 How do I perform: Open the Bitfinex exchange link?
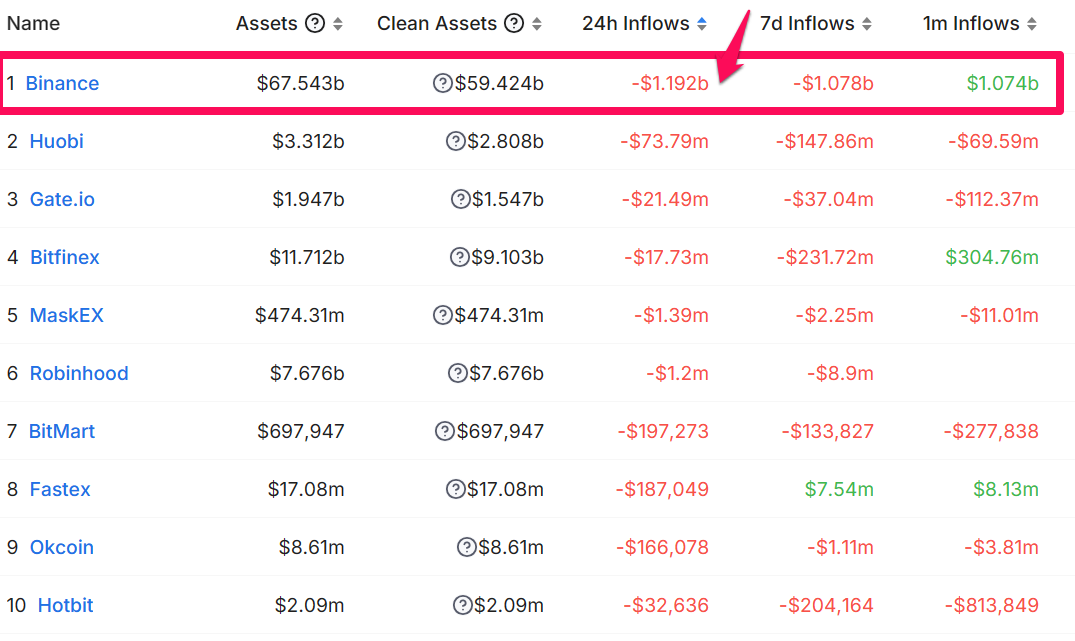click(x=65, y=257)
